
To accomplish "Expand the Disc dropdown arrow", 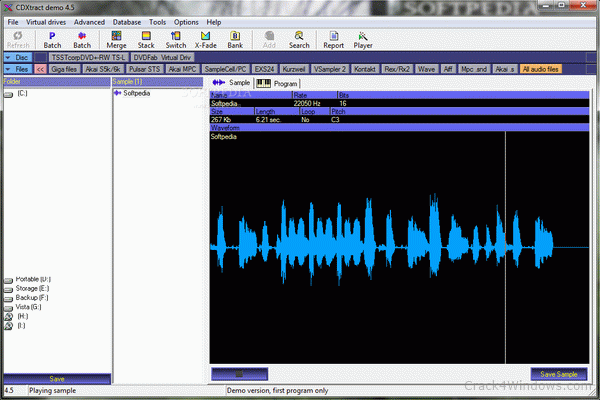I will pyautogui.click(x=8, y=58).
